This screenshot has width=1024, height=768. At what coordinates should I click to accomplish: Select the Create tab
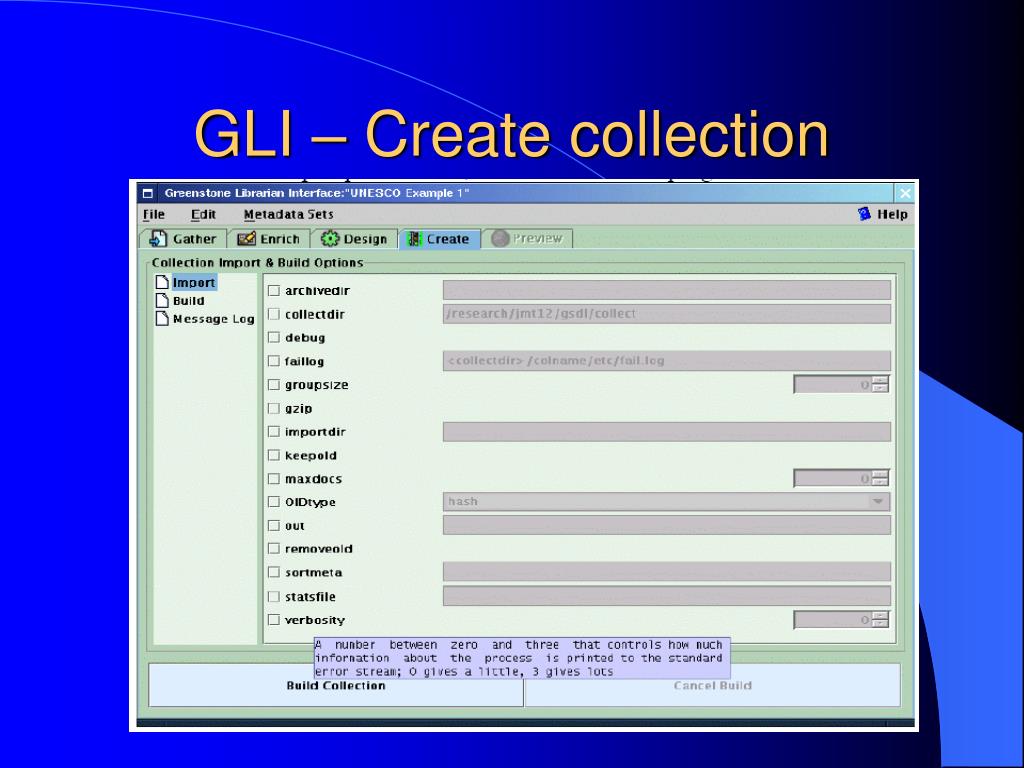[x=439, y=239]
